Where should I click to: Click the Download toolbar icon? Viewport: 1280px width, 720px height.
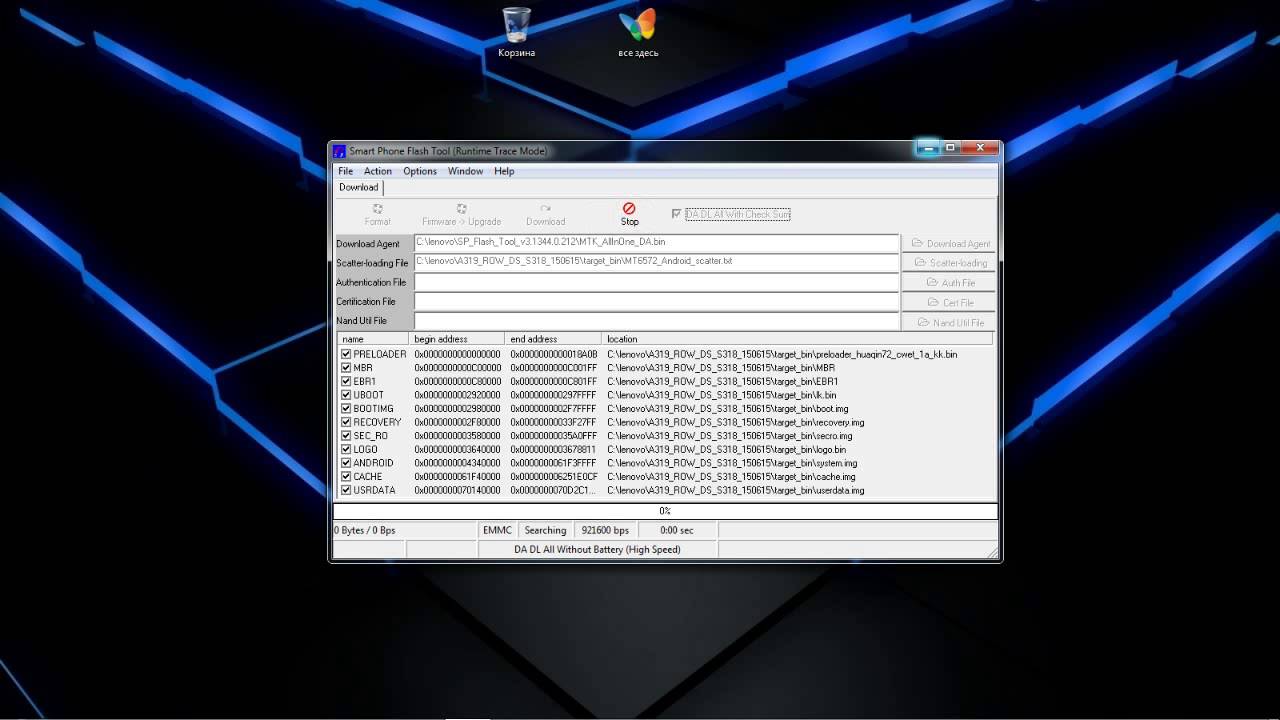[546, 214]
